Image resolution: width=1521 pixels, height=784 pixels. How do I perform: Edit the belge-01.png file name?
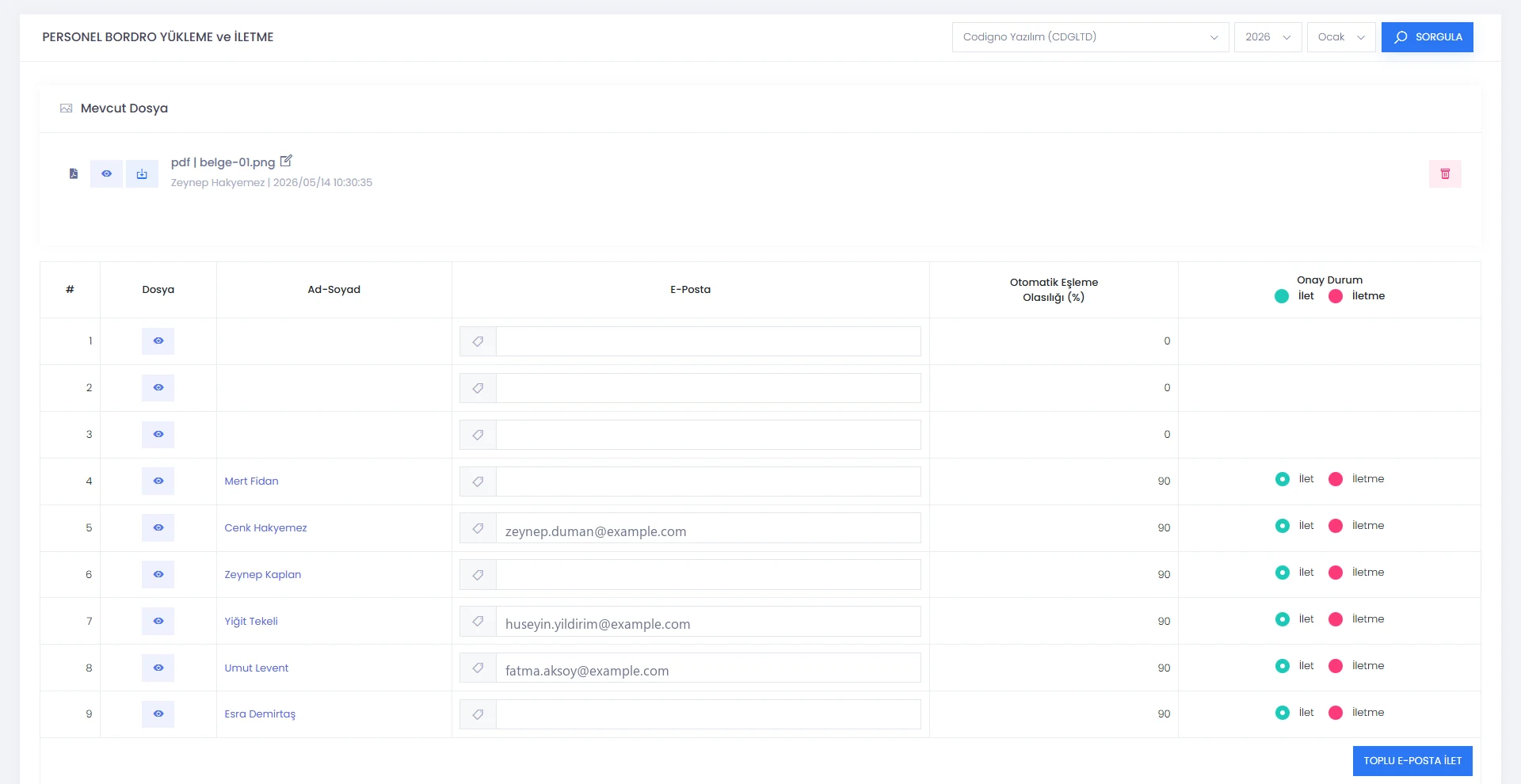(286, 161)
